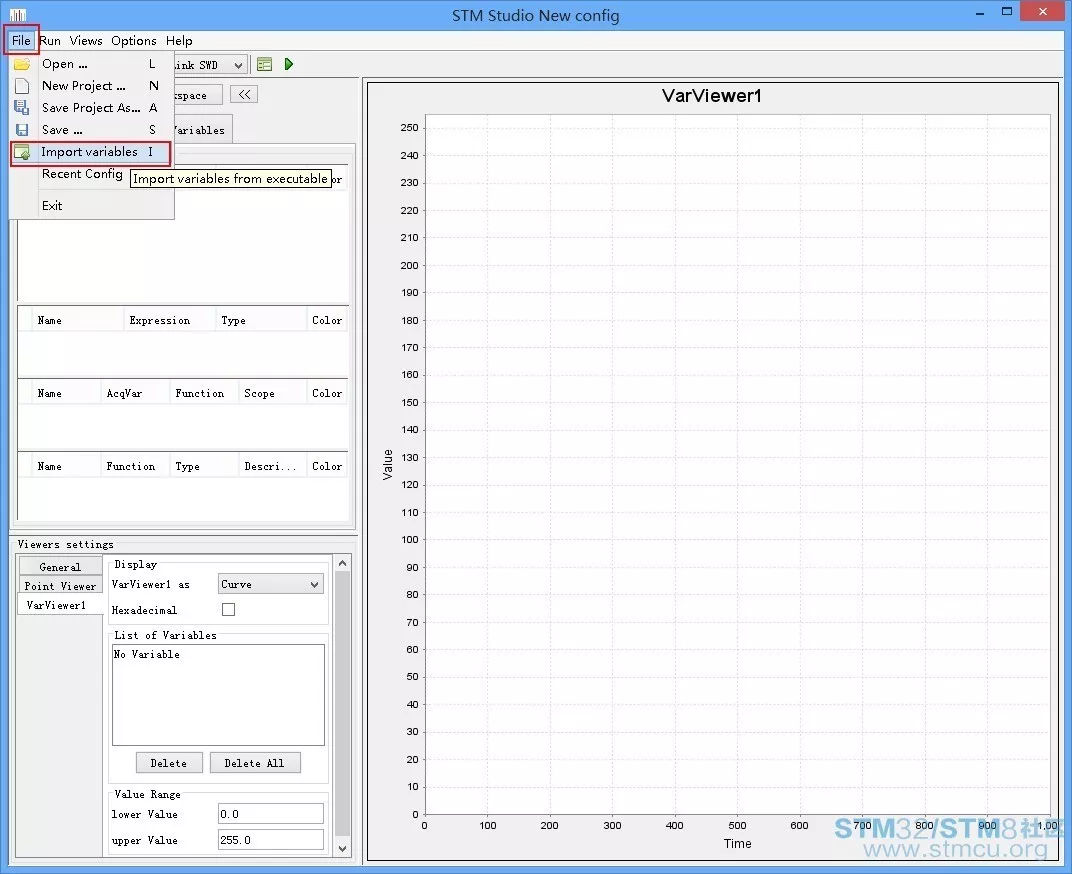This screenshot has height=874, width=1072.
Task: Choose Exit from File menu
Action: [x=92, y=205]
